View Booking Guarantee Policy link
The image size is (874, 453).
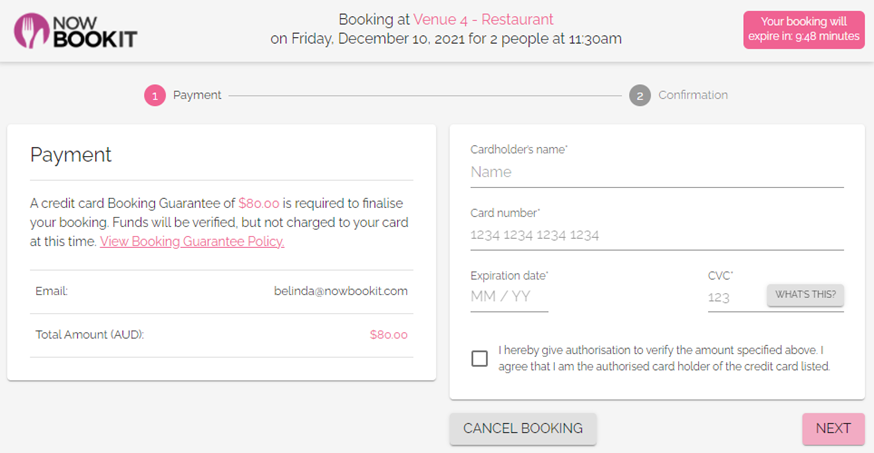coord(192,241)
